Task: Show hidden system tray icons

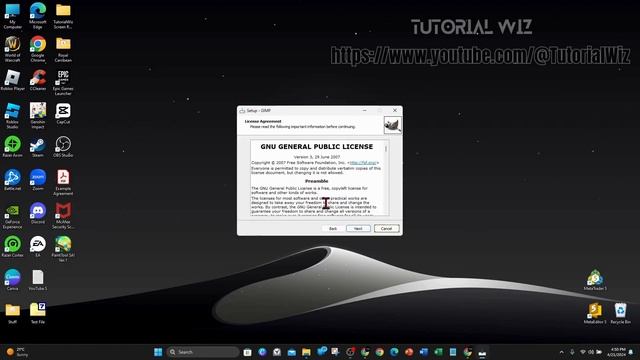Action: 562,352
